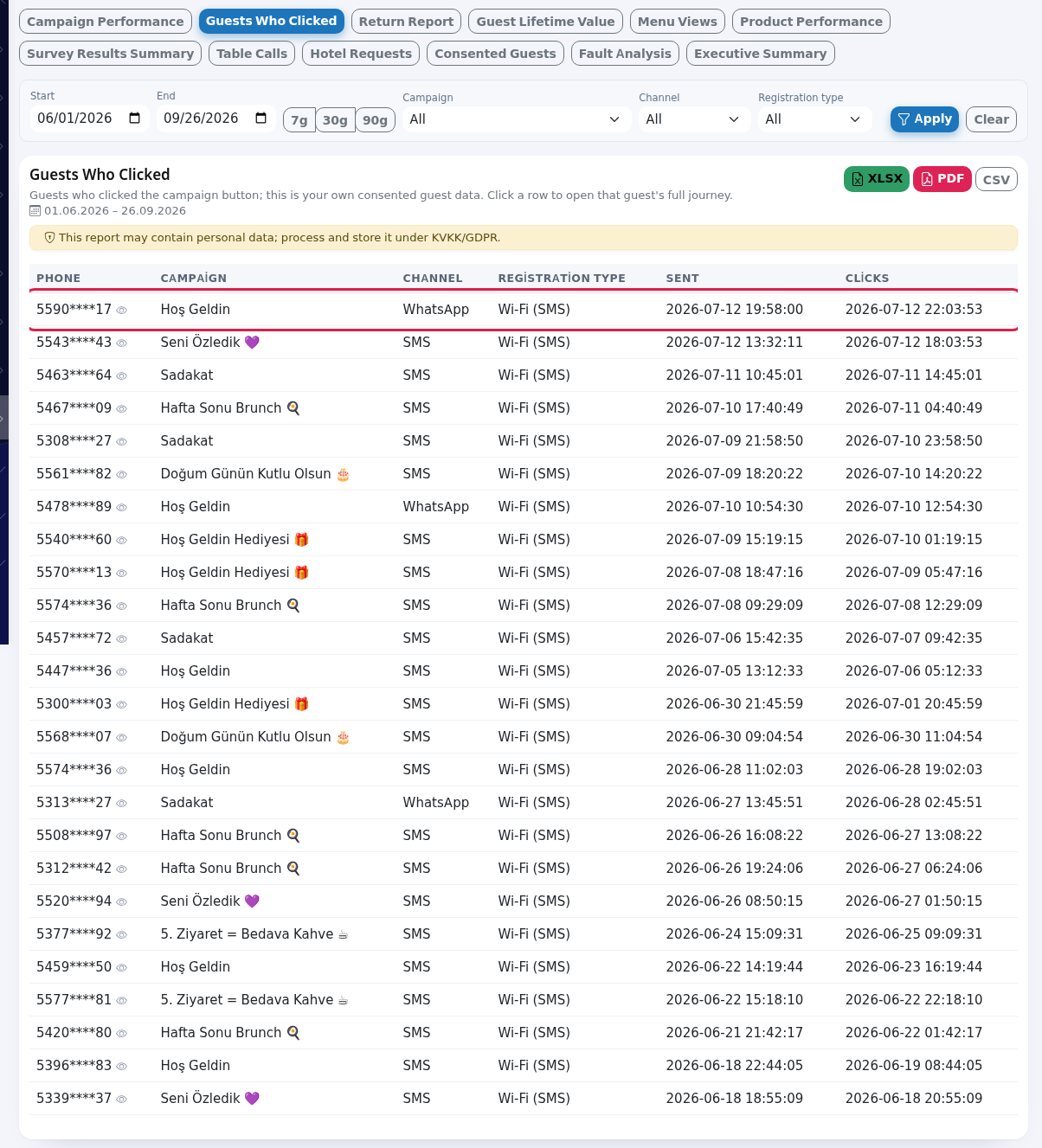Click eye icon beside 5447****36
This screenshot has width=1042, height=1148.
coord(122,672)
